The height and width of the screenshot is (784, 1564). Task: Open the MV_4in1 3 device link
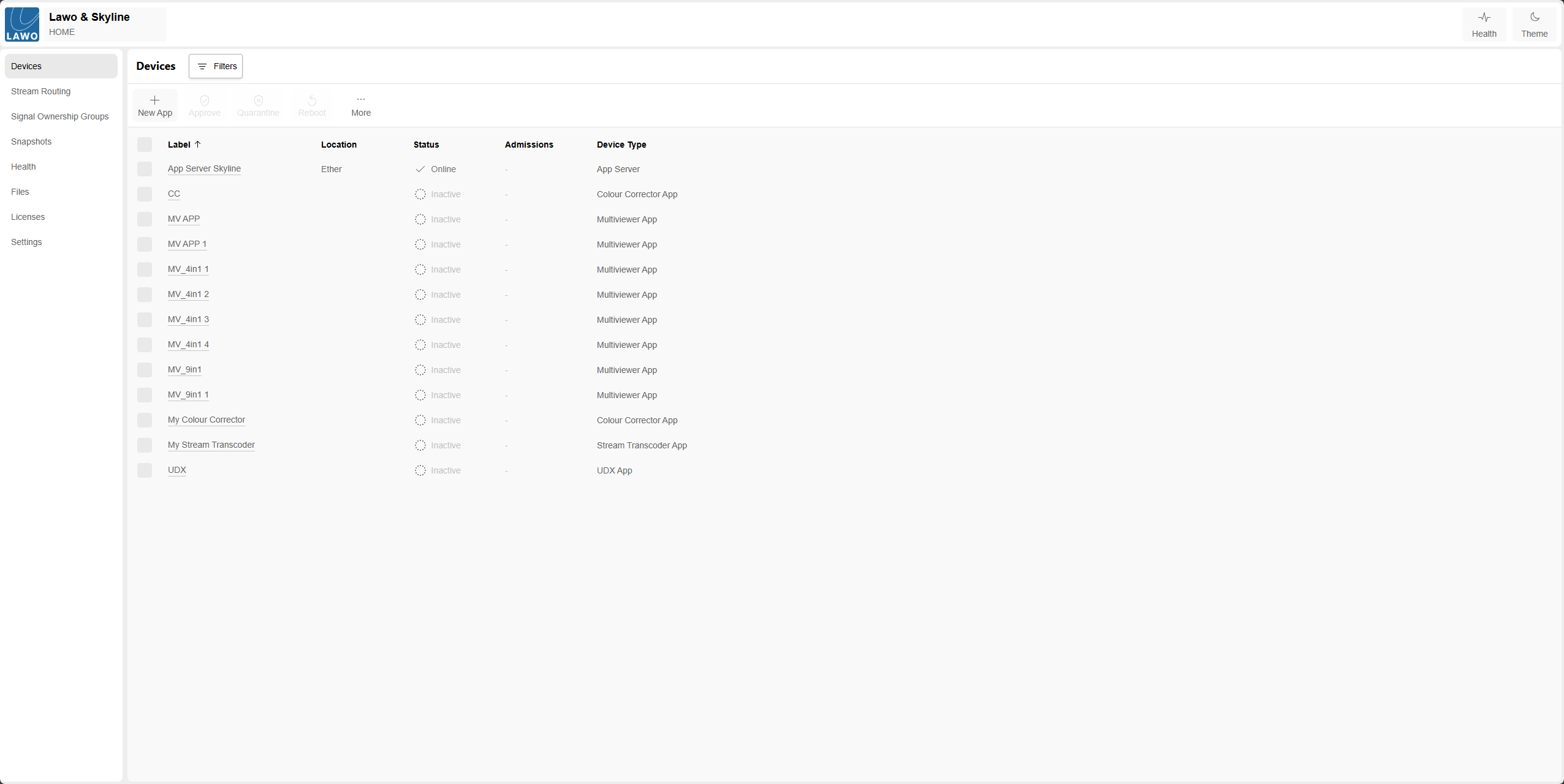tap(188, 320)
